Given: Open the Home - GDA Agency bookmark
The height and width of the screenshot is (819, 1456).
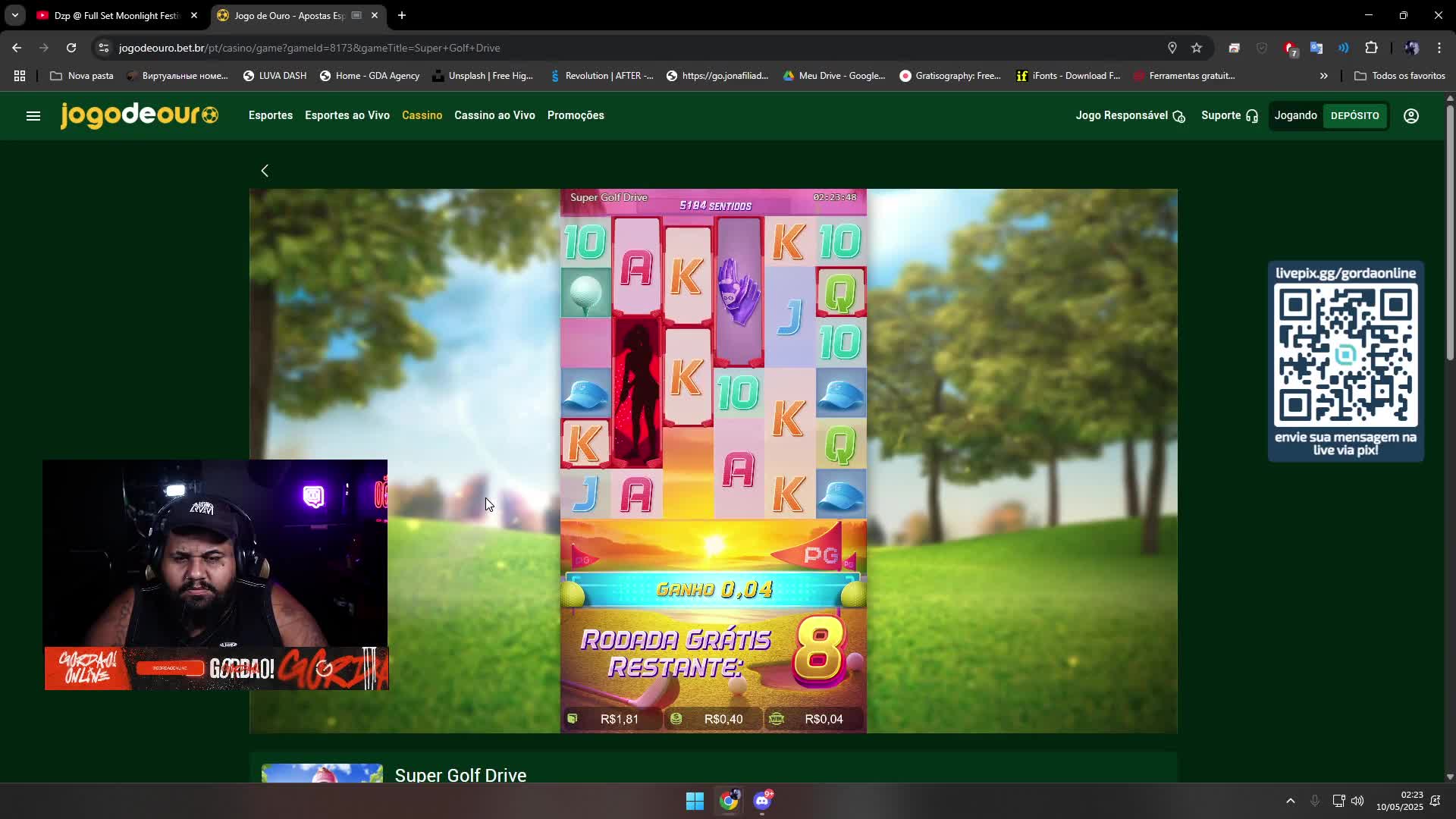Looking at the screenshot, I should (x=369, y=76).
